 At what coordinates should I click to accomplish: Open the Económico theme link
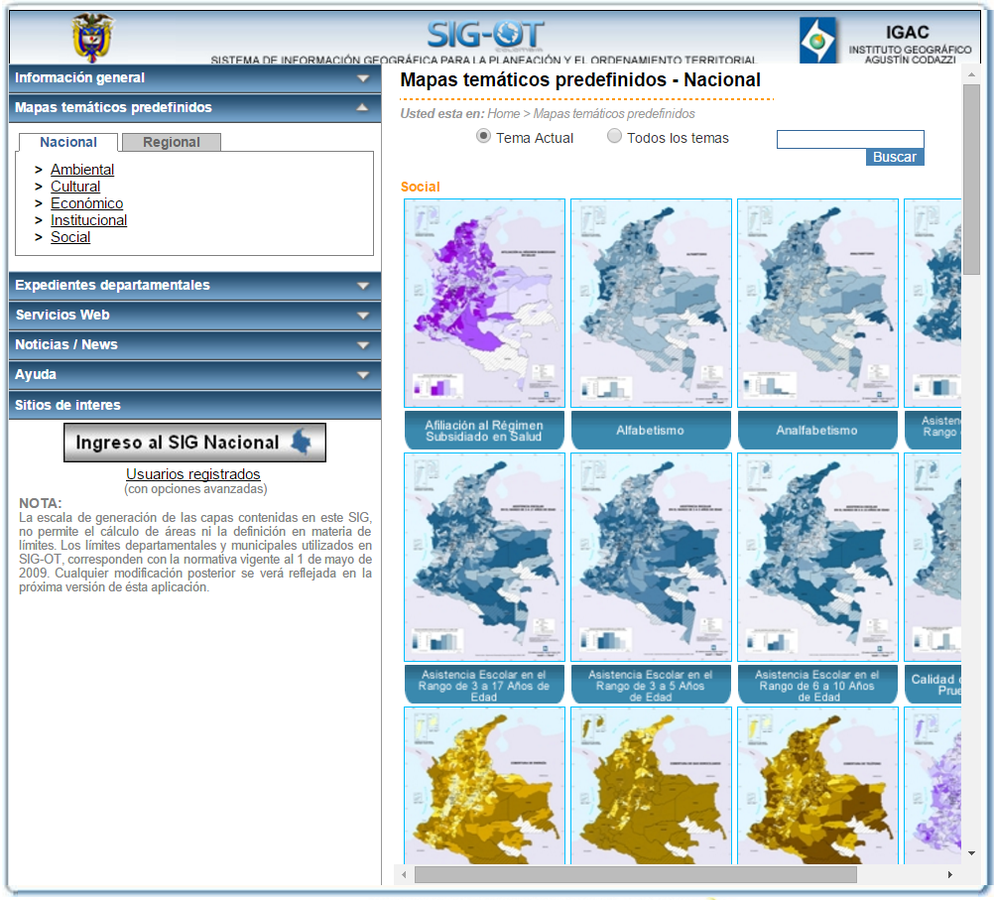tap(87, 204)
